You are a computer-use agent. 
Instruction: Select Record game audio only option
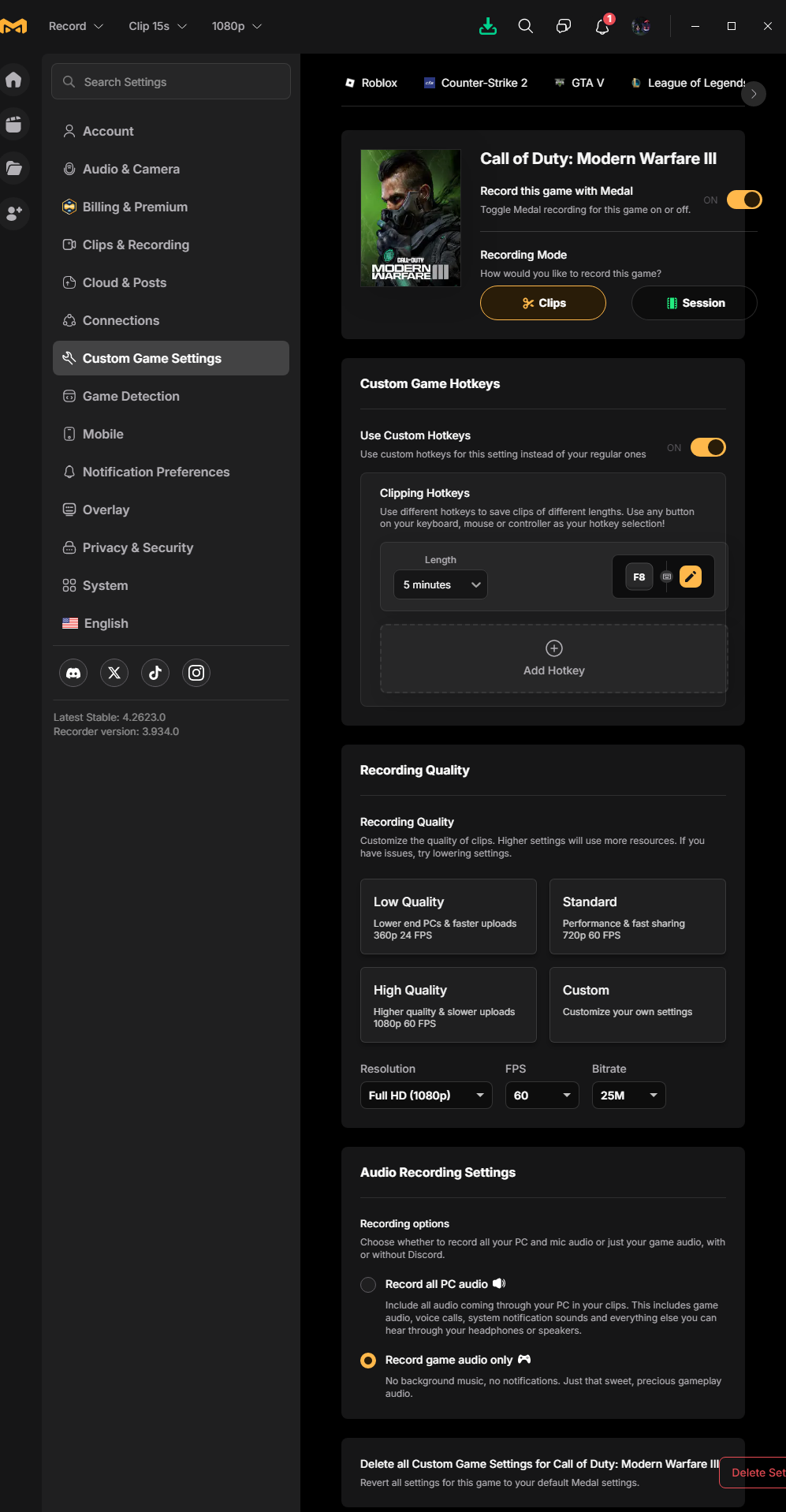coord(368,1361)
